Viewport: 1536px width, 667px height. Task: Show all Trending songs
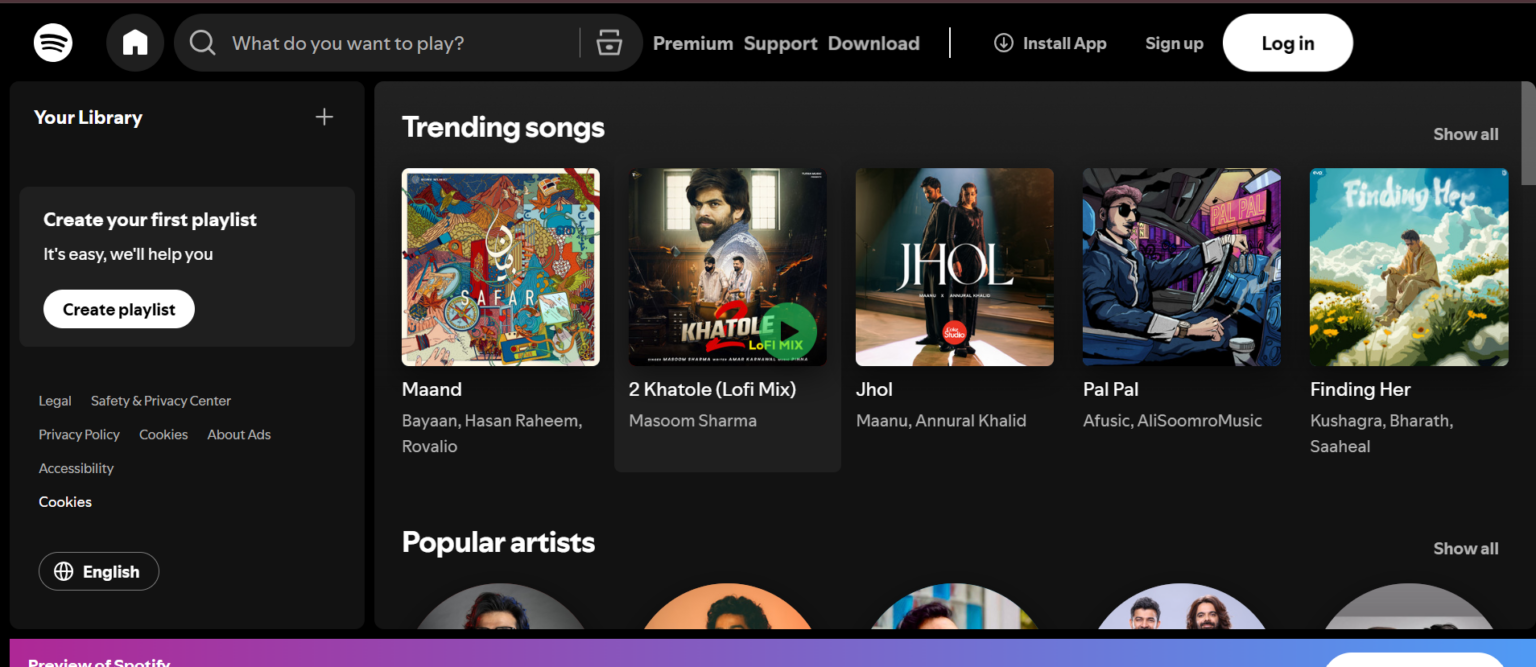[1465, 133]
